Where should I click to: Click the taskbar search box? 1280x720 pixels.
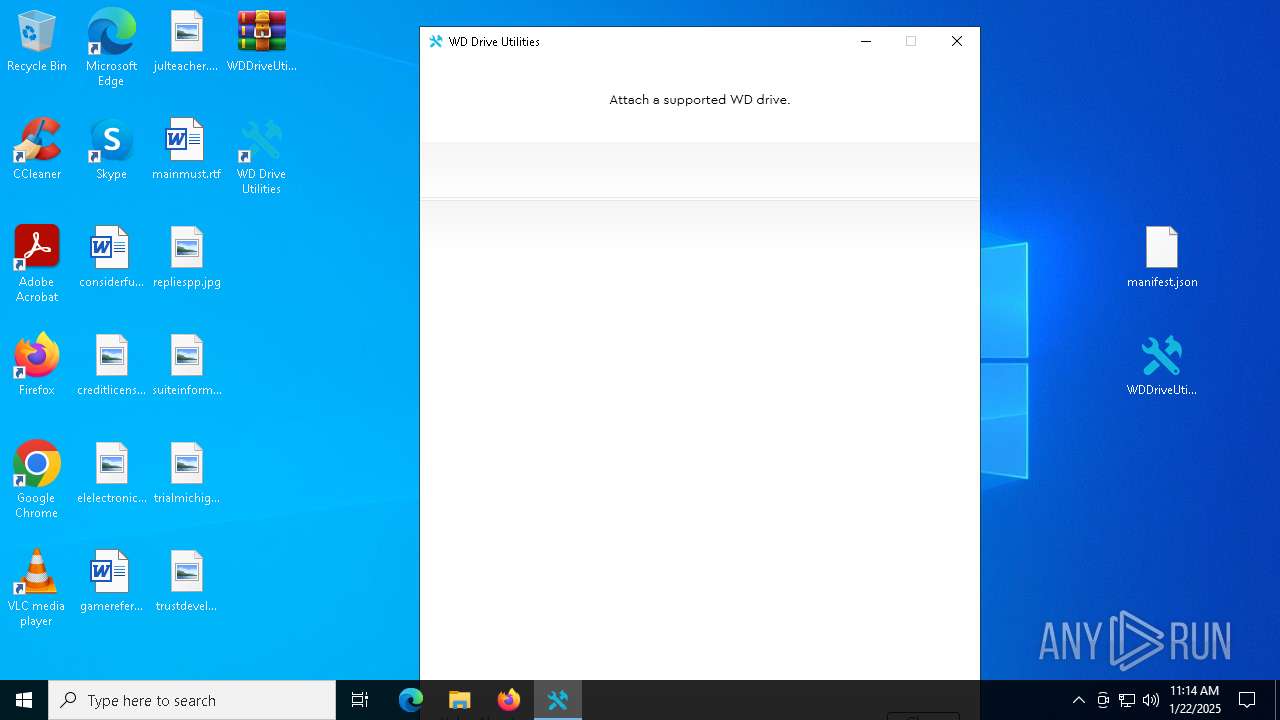(192, 700)
